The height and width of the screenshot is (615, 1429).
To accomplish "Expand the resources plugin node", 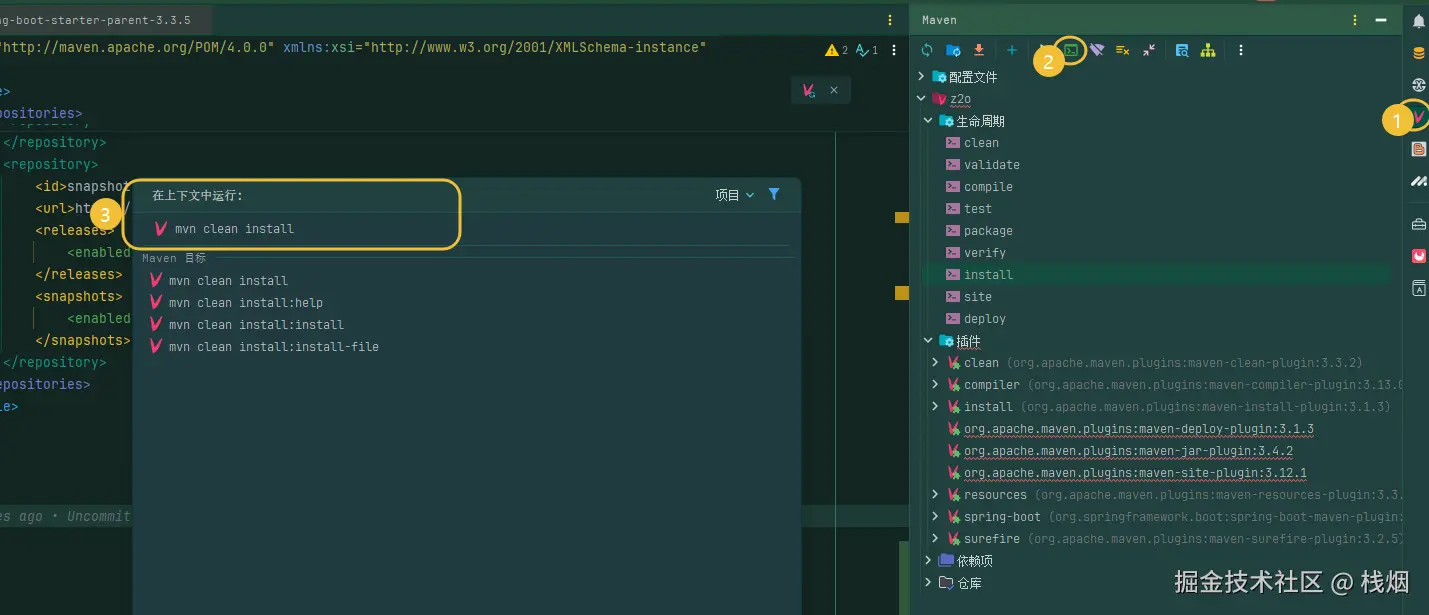I will (935, 495).
